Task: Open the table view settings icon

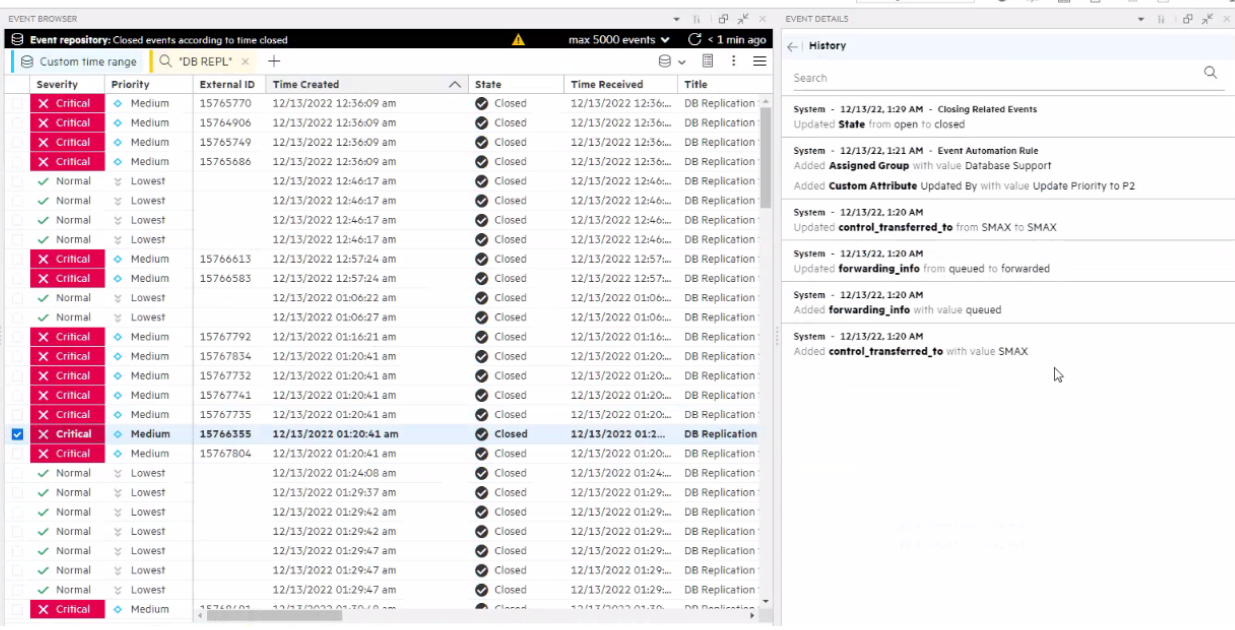Action: 706,61
